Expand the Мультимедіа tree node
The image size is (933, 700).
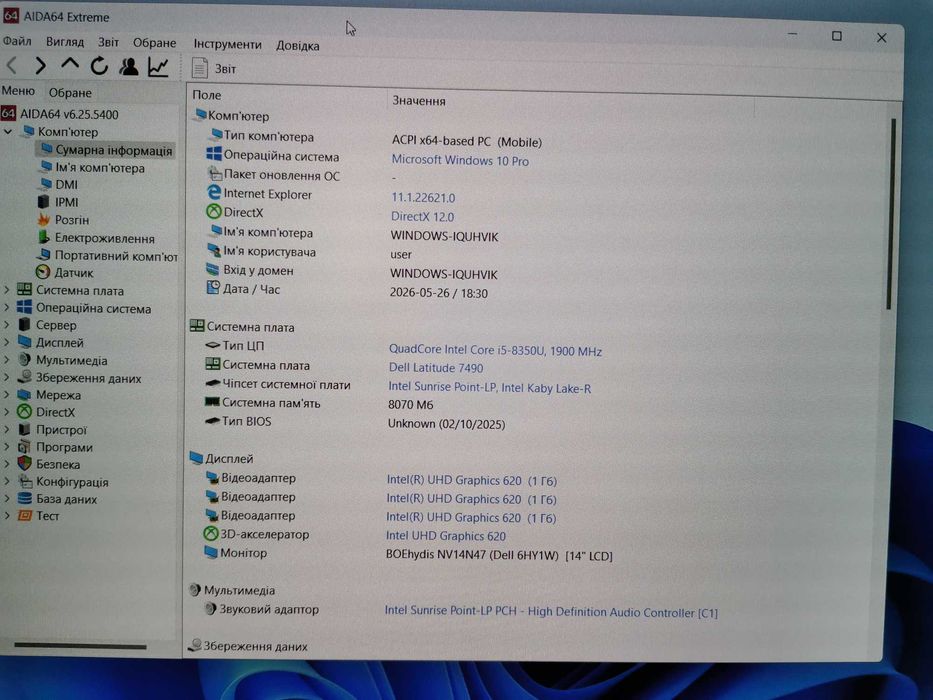pyautogui.click(x=7, y=360)
